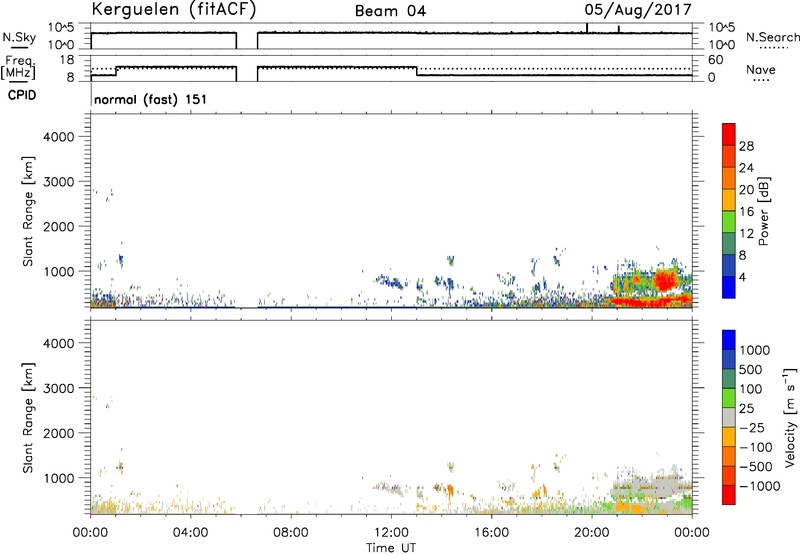Click the Time UT axis title
The image size is (800, 554).
click(391, 548)
